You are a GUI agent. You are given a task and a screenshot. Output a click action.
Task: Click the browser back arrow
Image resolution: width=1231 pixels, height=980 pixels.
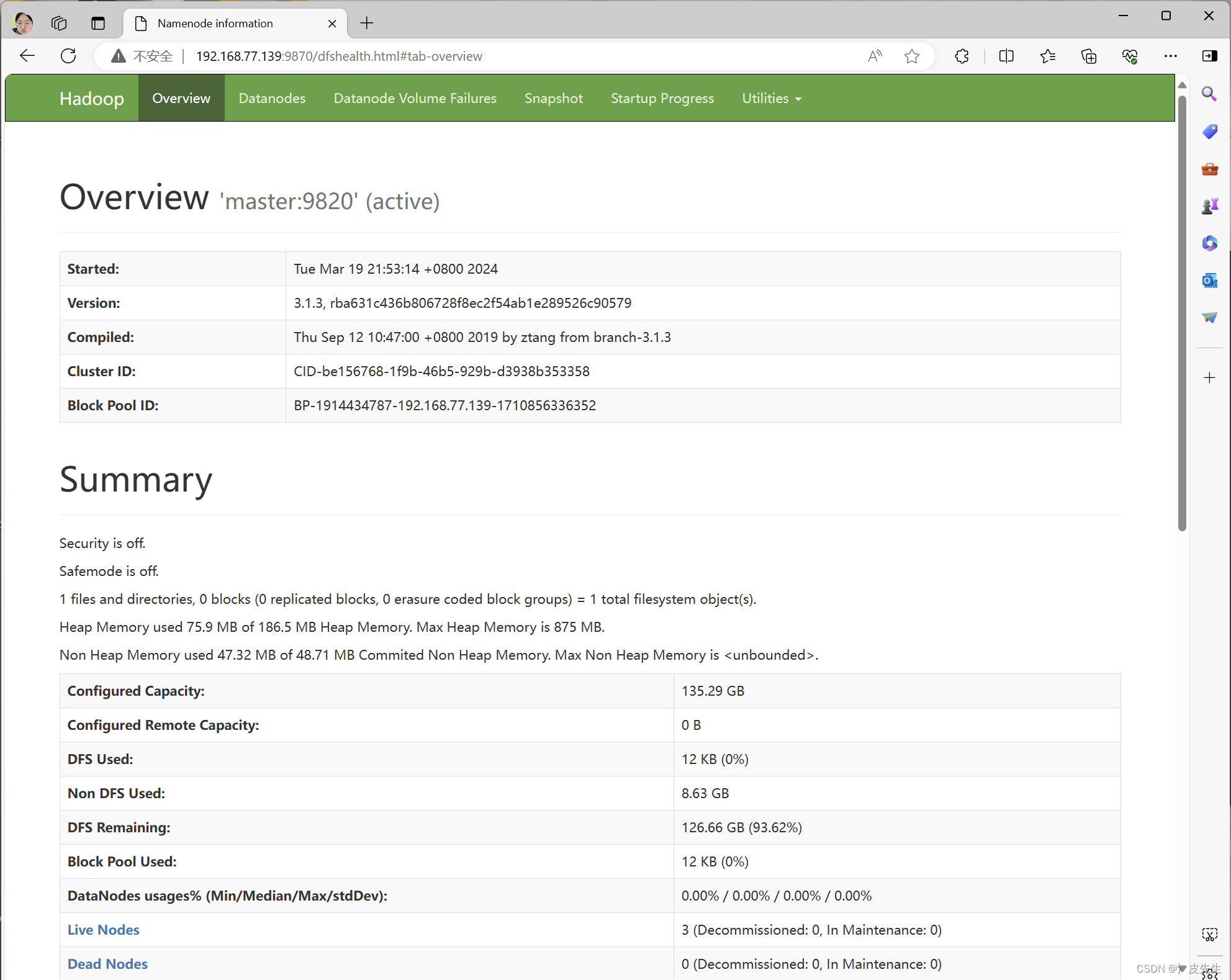(x=27, y=56)
